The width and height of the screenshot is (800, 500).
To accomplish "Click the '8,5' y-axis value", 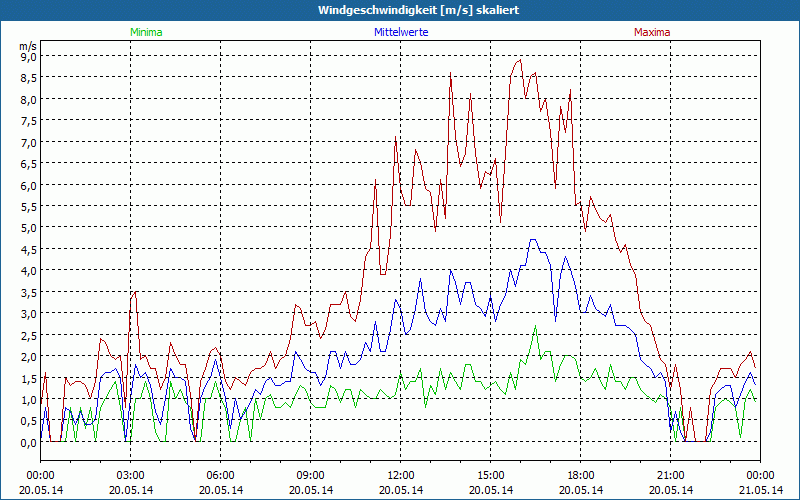I will 29,78.
